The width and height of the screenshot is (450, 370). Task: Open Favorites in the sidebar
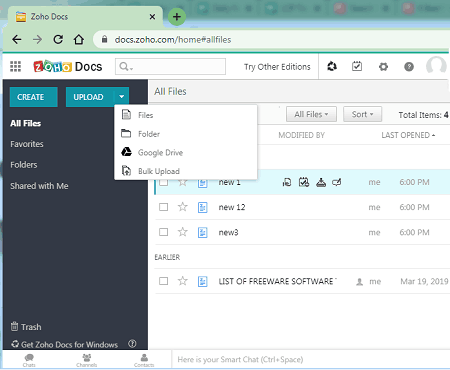(x=27, y=144)
